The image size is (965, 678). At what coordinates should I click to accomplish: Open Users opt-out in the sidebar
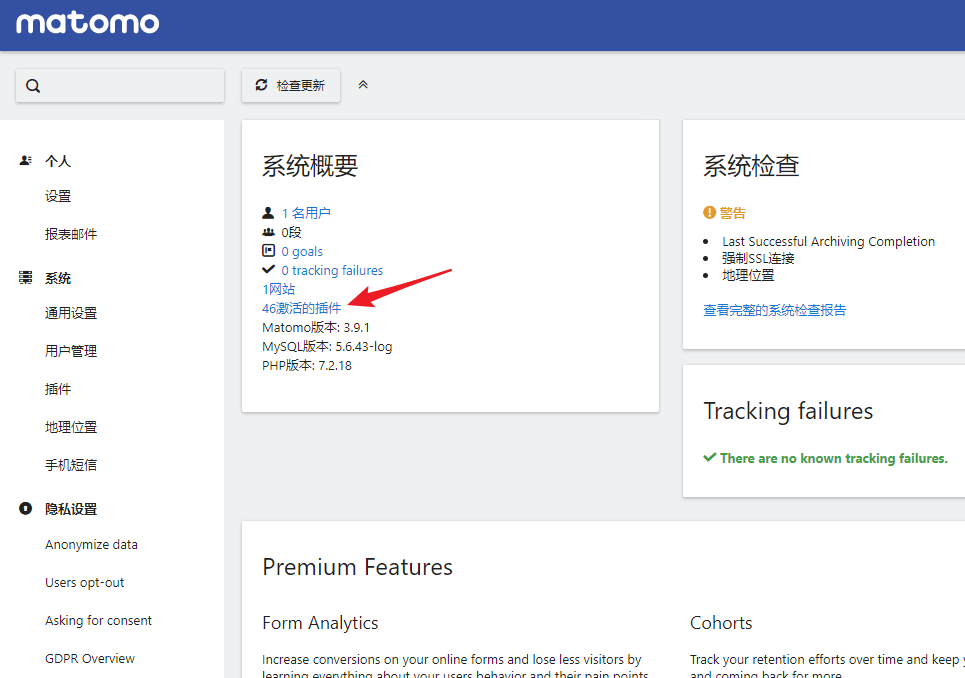(x=84, y=583)
